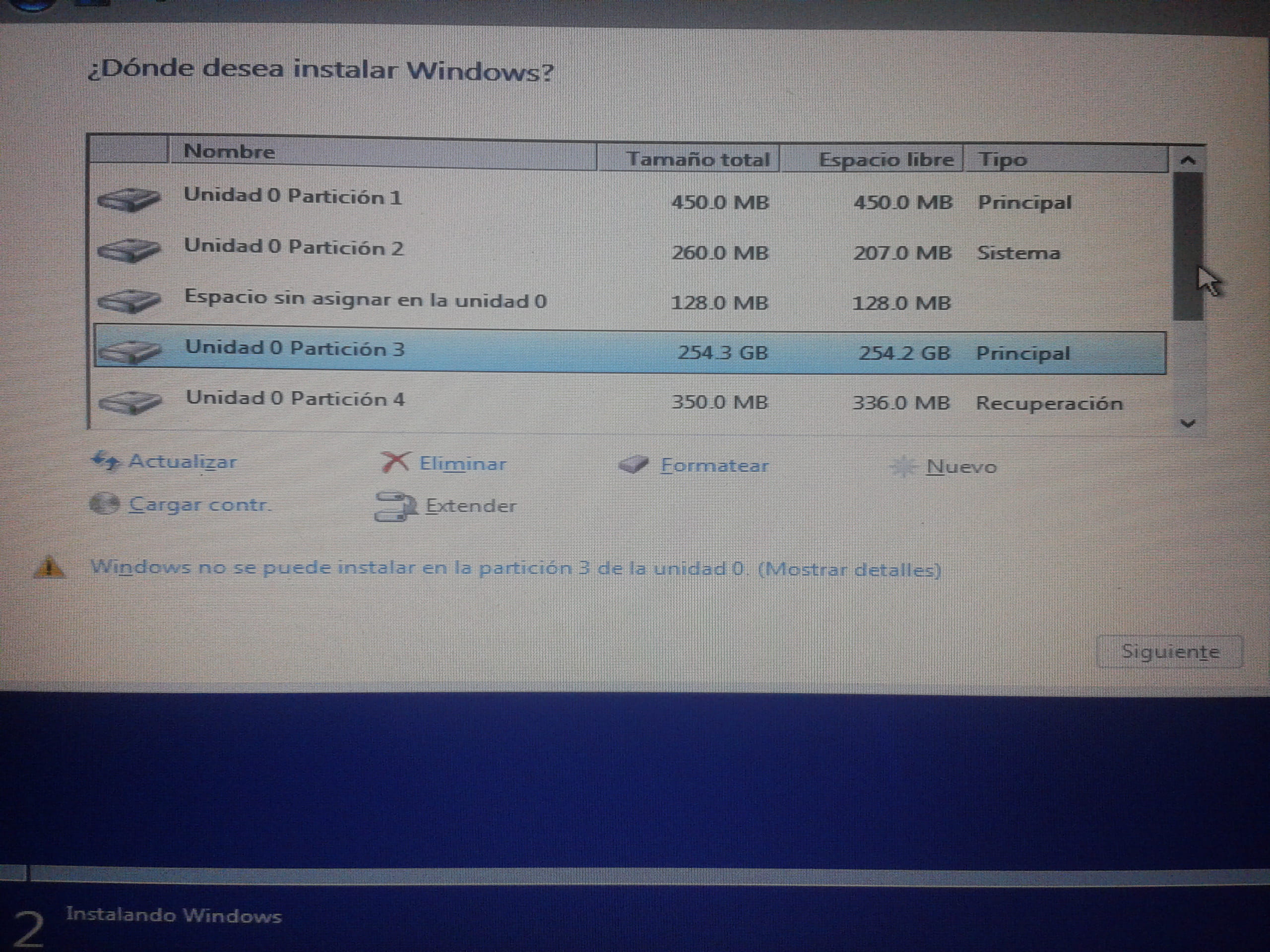1270x952 pixels.
Task: Click the 207.0 MB free space cell
Action: [x=902, y=252]
